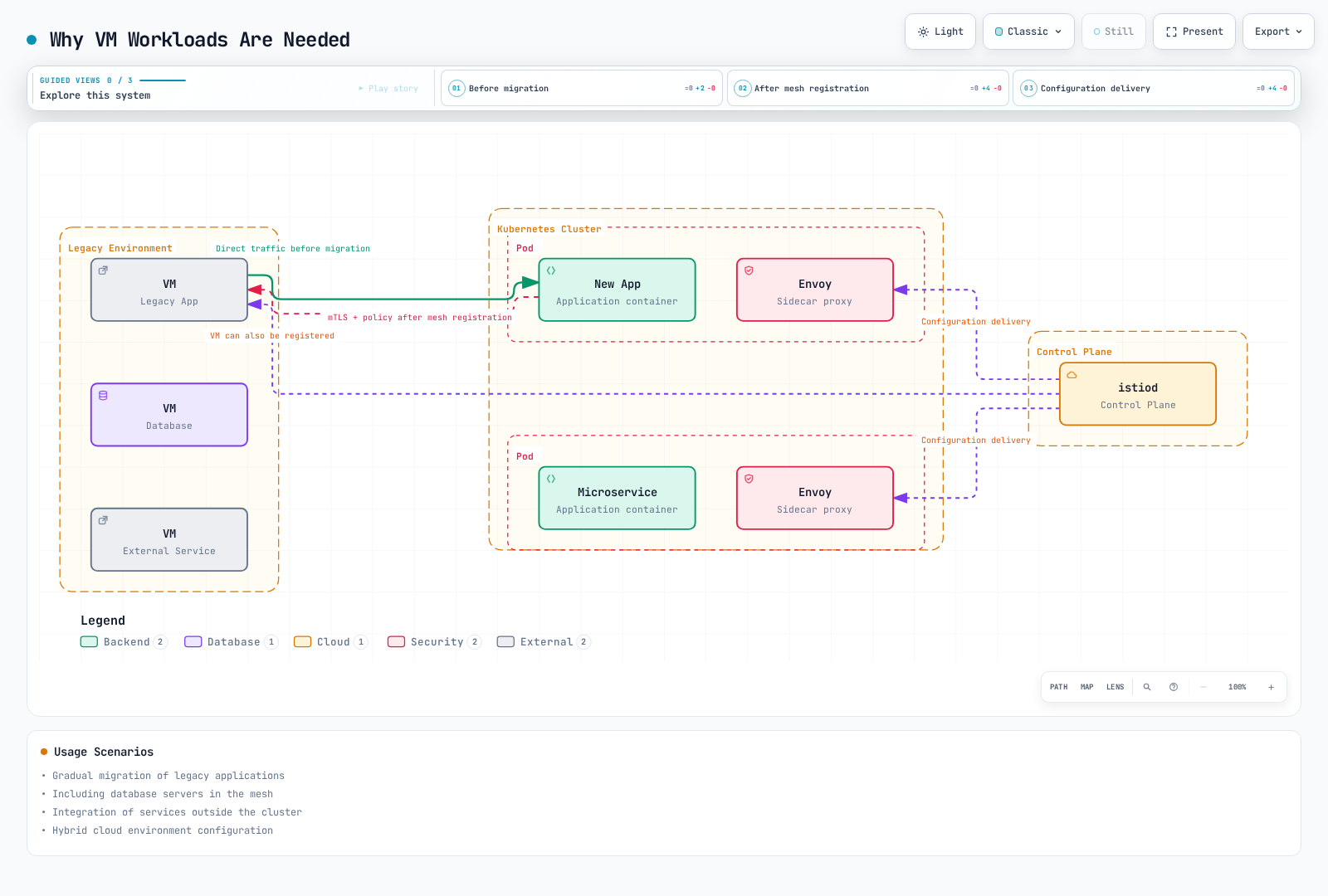Click the code icon on the Microservice node

(x=551, y=479)
